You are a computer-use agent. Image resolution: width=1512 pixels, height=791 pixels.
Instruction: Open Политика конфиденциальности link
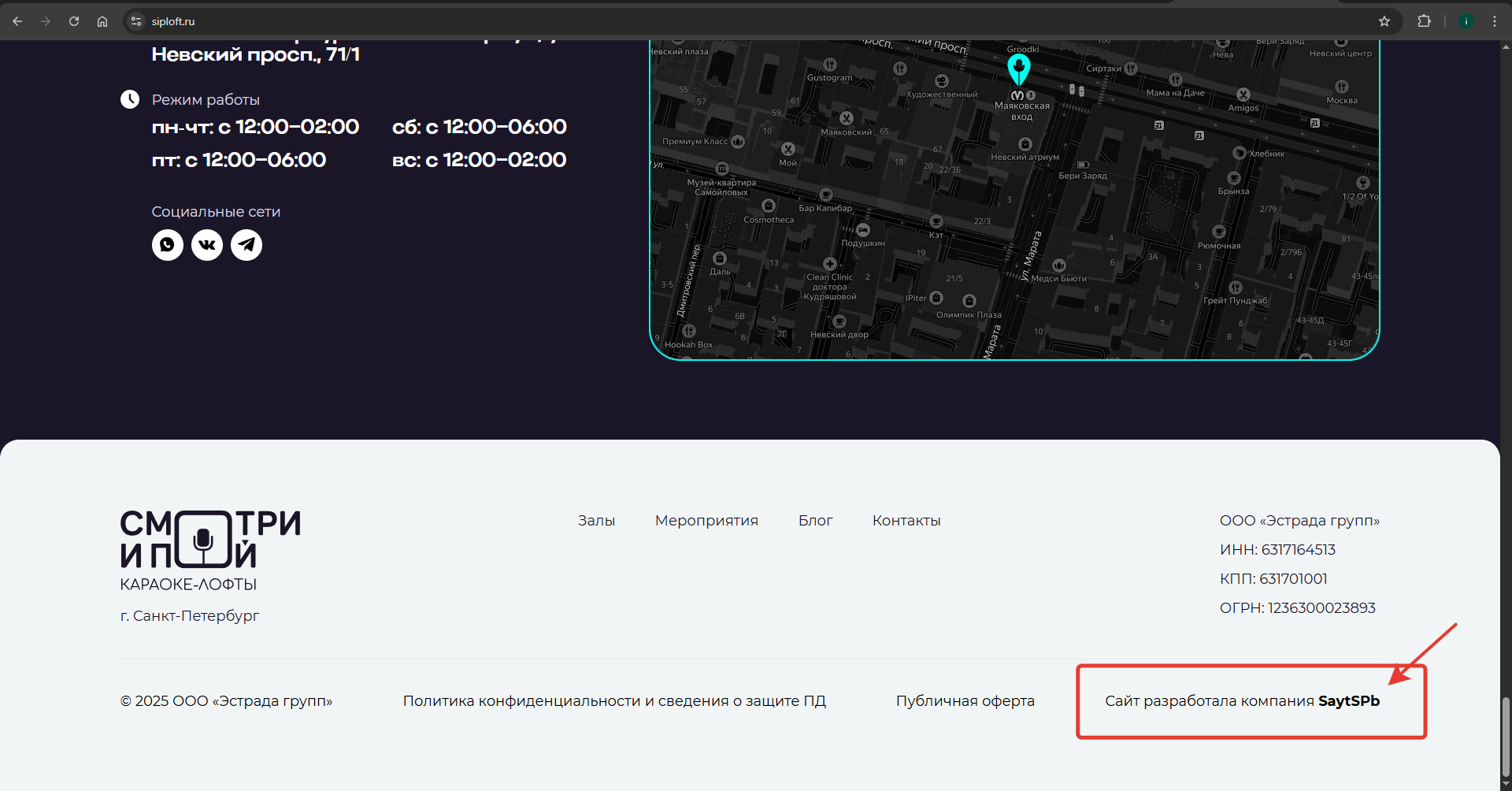click(x=614, y=701)
